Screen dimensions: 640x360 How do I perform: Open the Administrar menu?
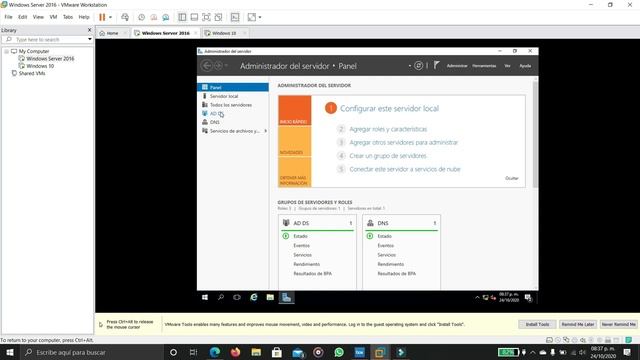pyautogui.click(x=457, y=66)
